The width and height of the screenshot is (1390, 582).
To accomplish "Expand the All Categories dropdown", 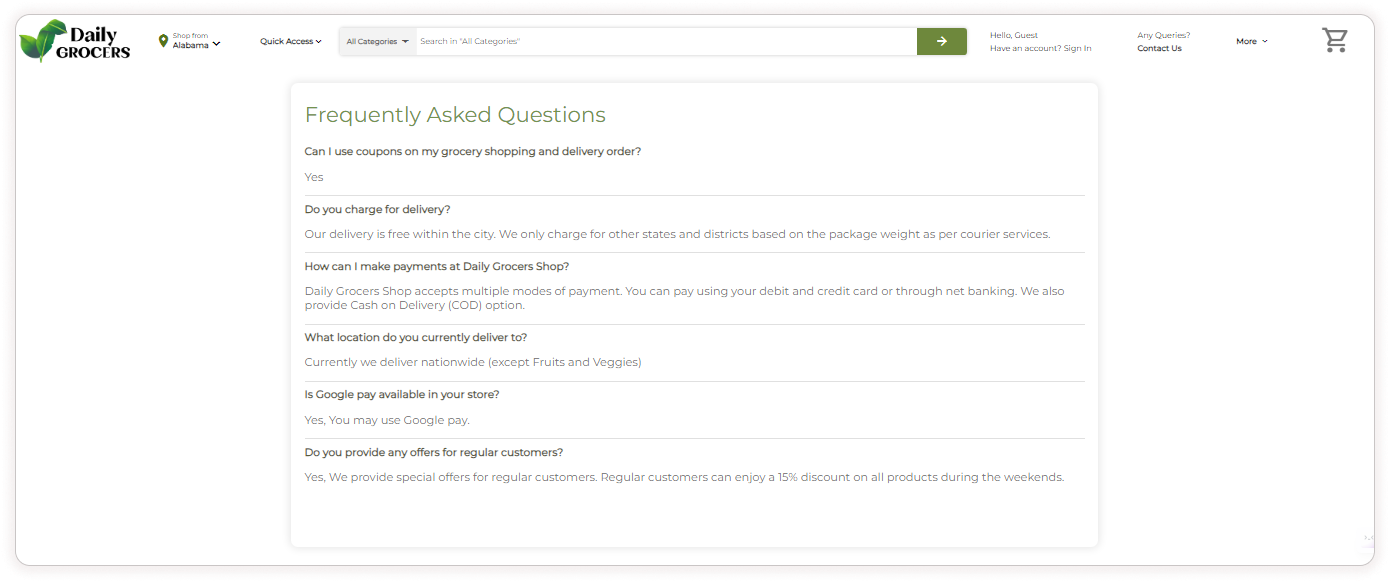I will [x=377, y=41].
